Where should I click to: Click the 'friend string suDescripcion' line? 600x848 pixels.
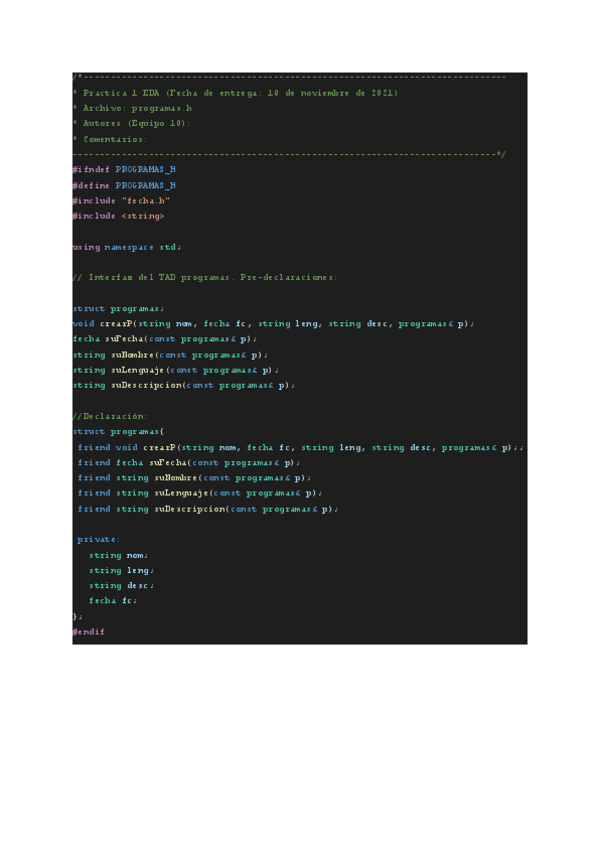[x=208, y=509]
